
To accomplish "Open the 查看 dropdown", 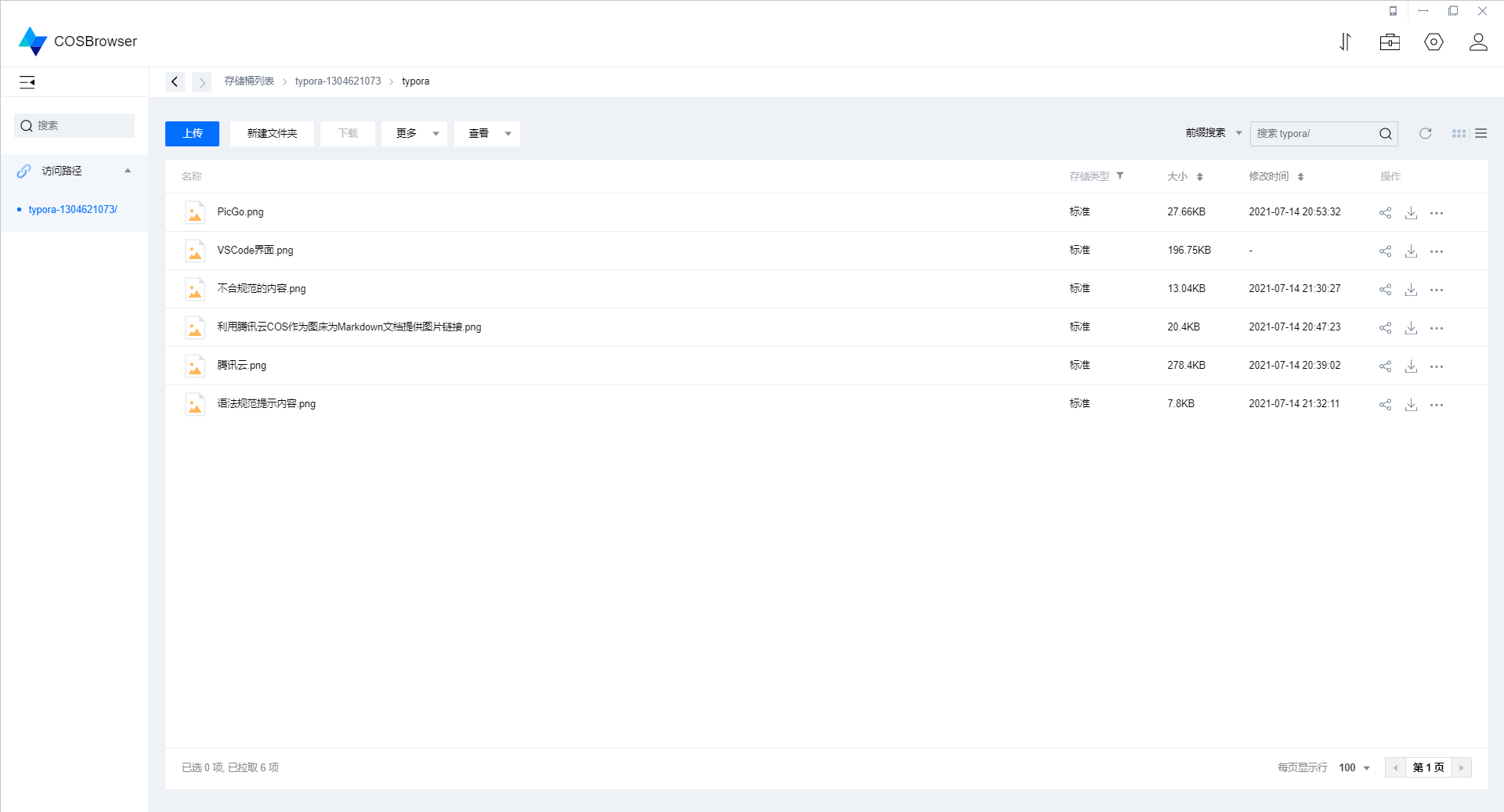I will coord(486,134).
